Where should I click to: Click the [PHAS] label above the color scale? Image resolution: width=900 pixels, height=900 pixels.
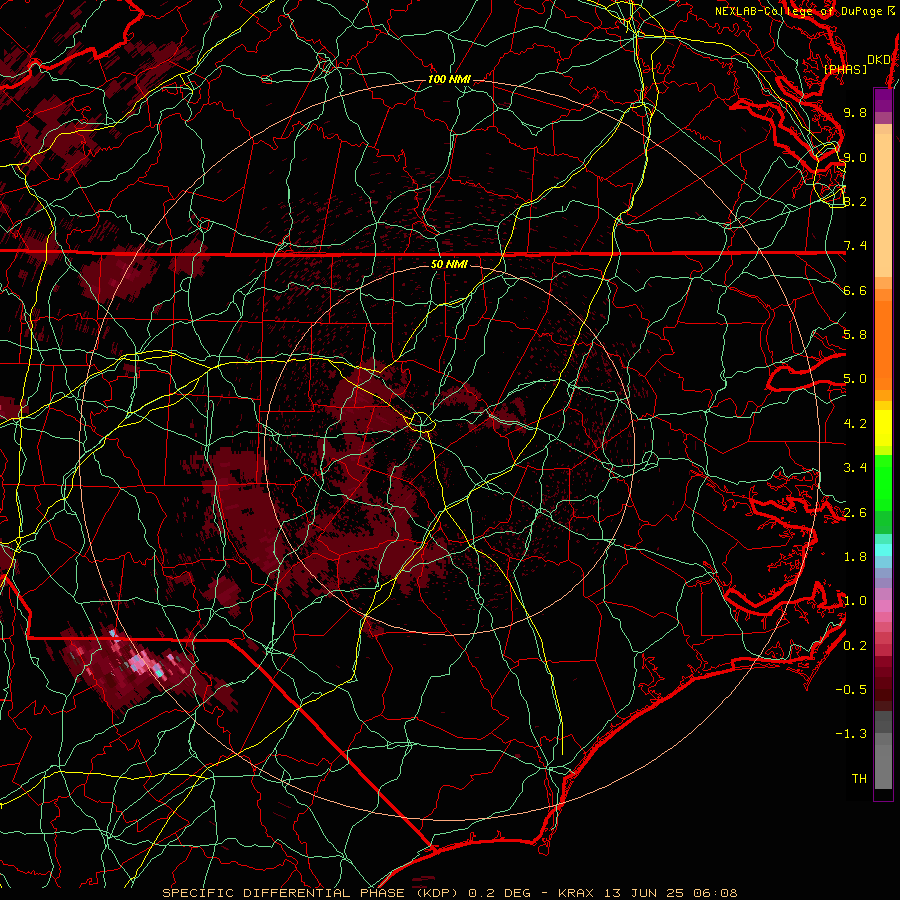tap(845, 69)
